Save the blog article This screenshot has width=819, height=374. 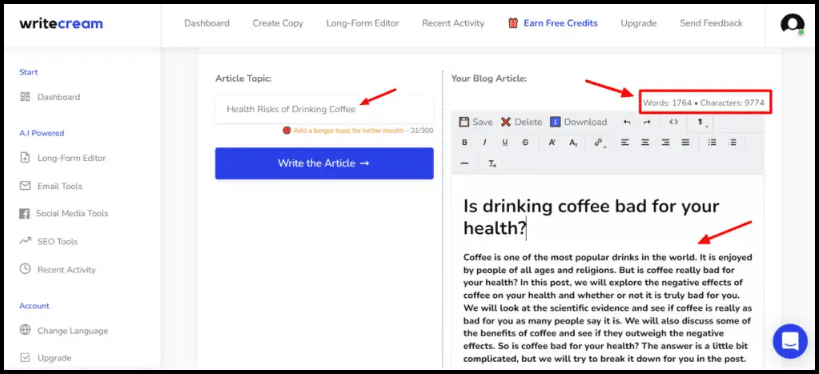point(475,122)
